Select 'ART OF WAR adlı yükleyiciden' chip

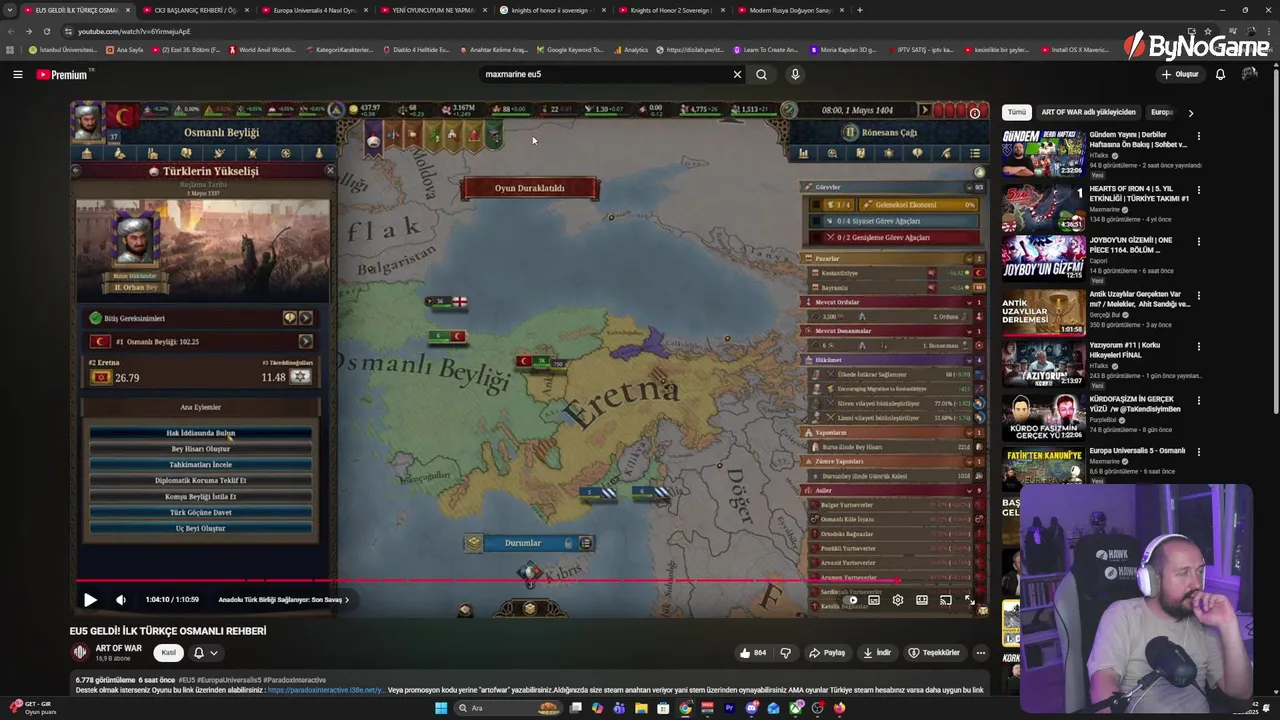click(1088, 112)
